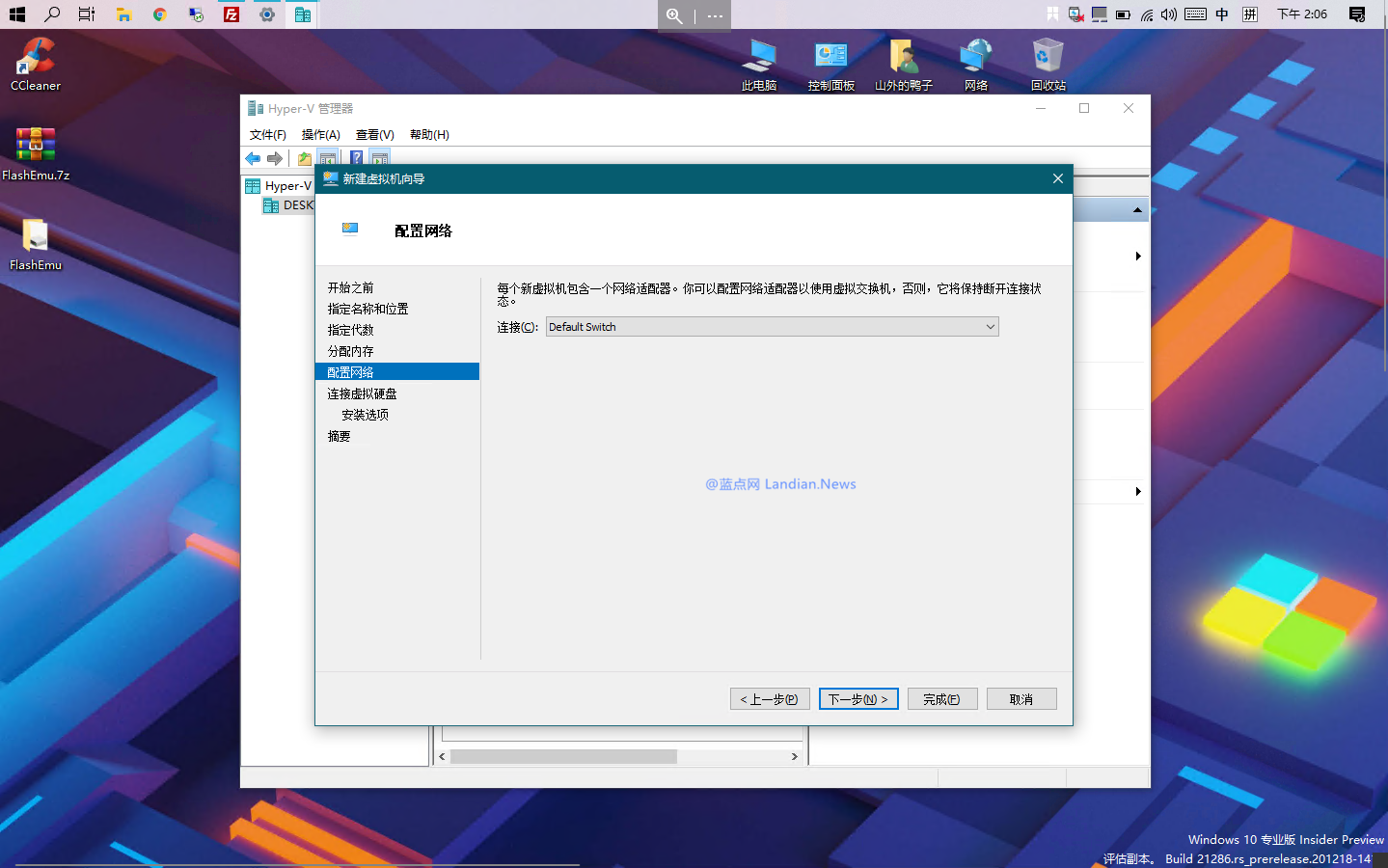1388x868 pixels.
Task: Go to 指定名称和位置 wizard step
Action: (x=367, y=309)
